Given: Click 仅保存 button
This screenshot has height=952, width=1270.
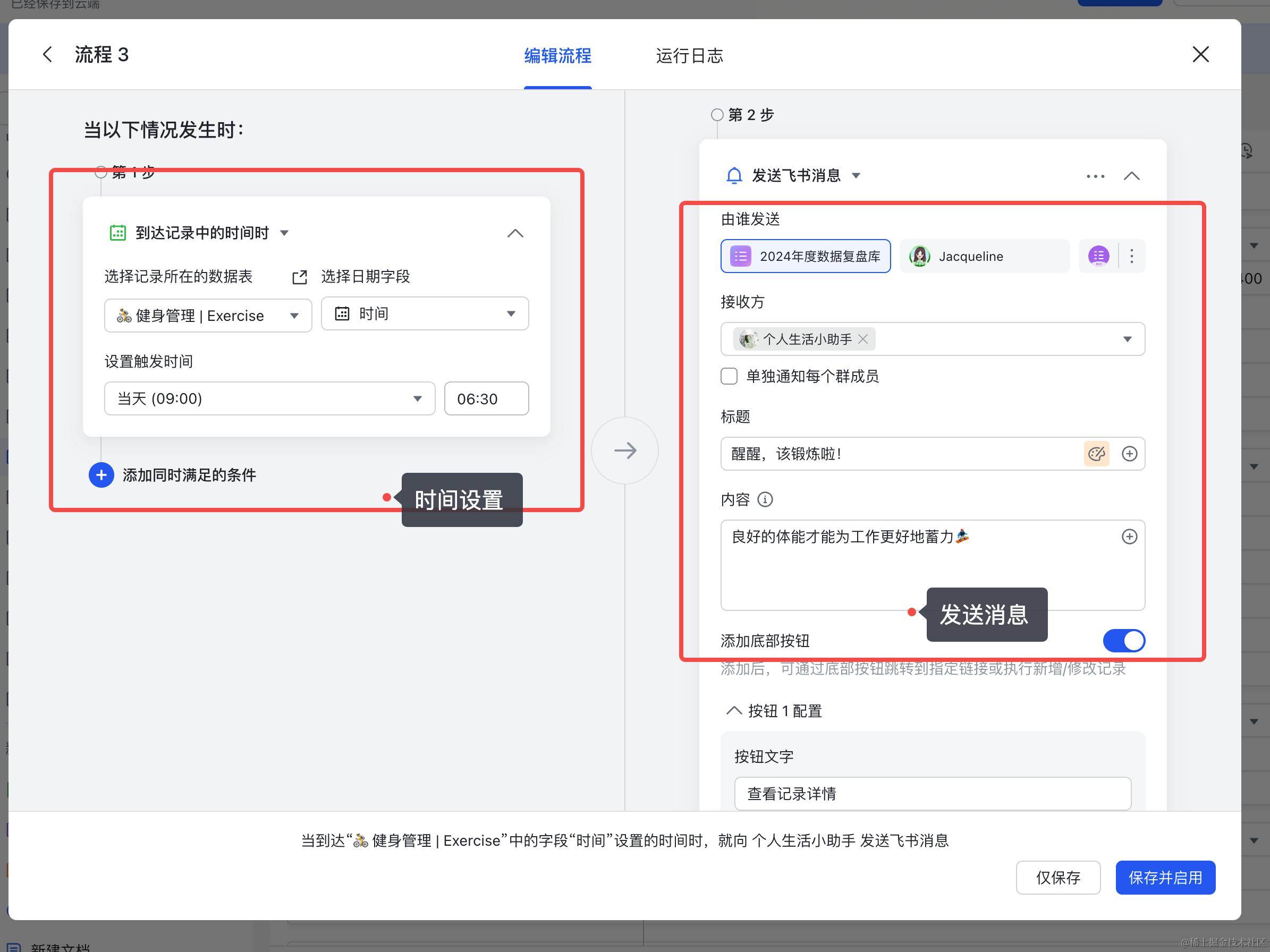Looking at the screenshot, I should (1057, 878).
